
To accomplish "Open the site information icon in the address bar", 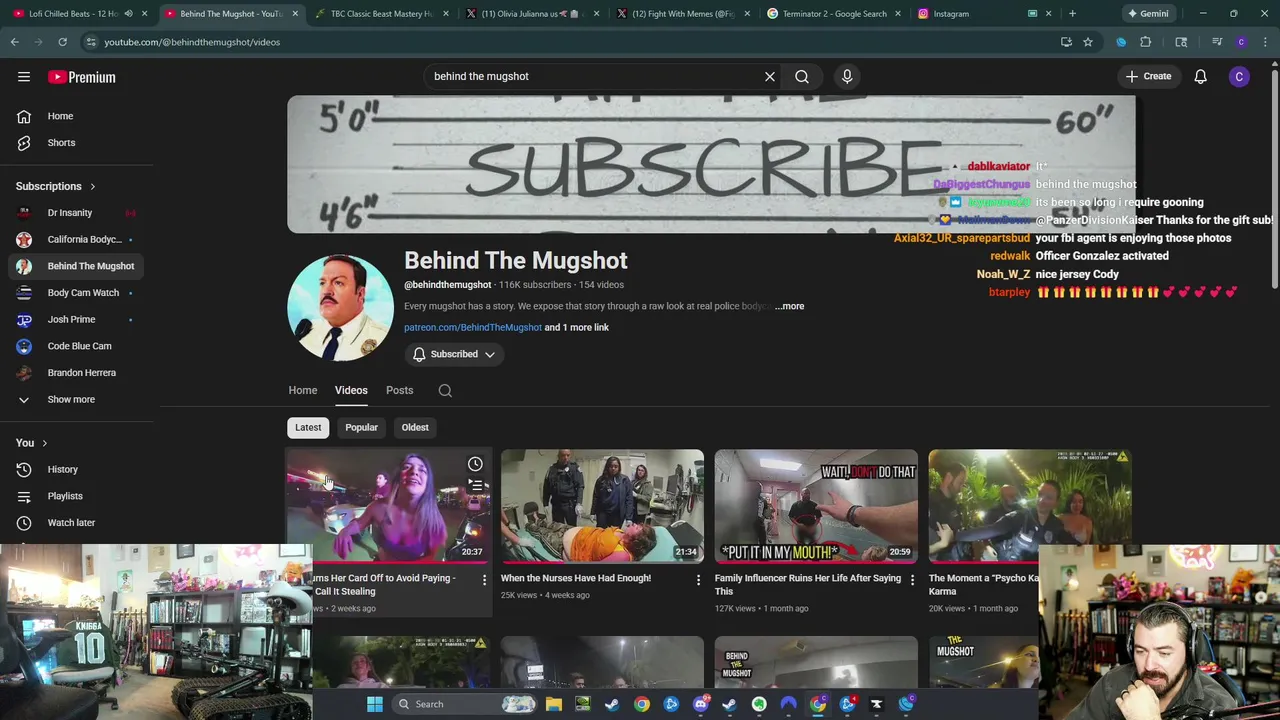I will click(91, 42).
